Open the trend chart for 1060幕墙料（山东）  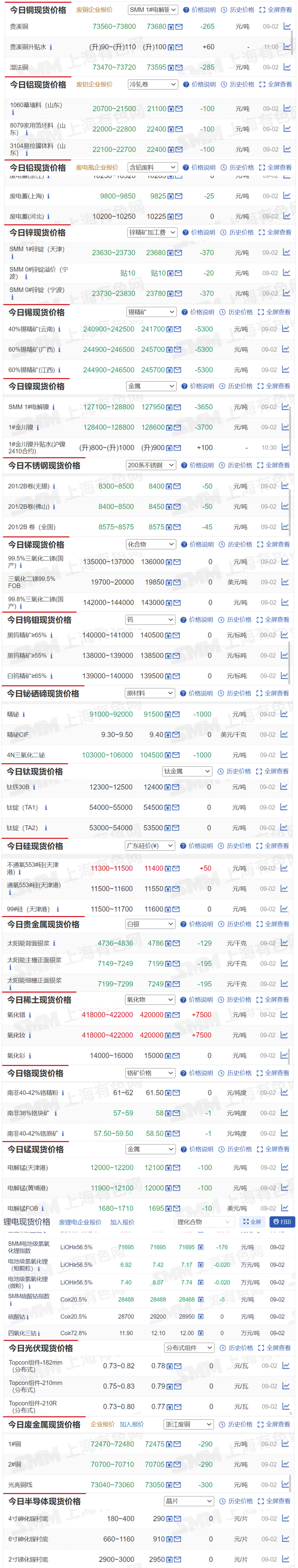coord(287,108)
